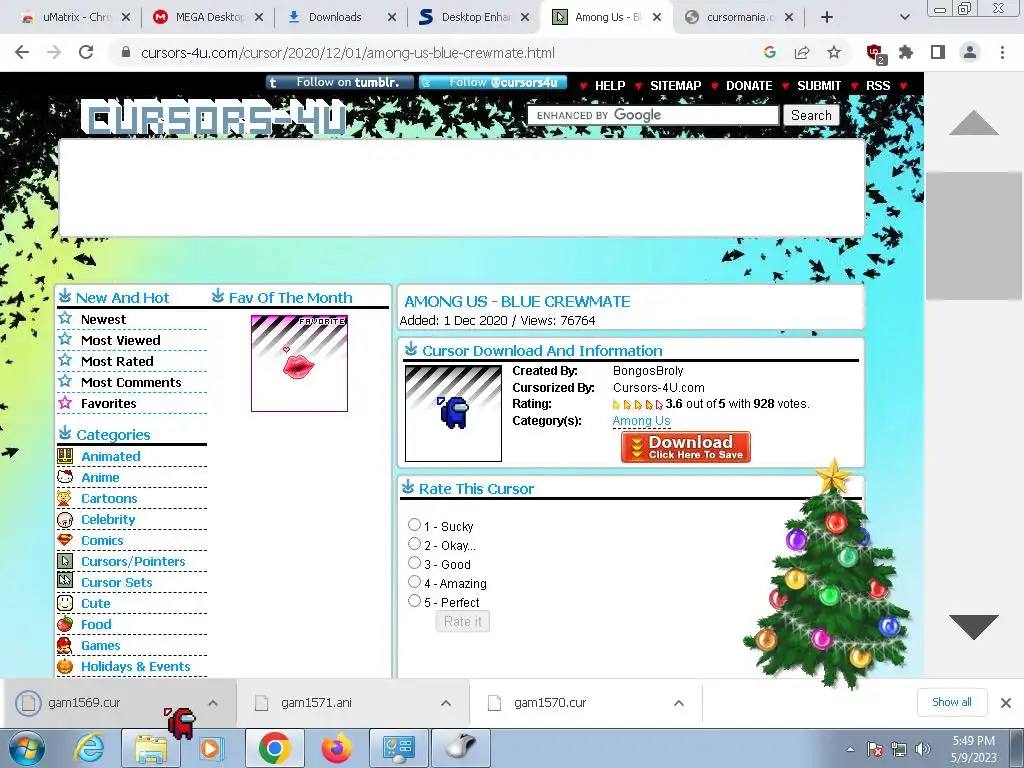Open the SITEMAP menu link
This screenshot has width=1024, height=768.
[x=675, y=86]
